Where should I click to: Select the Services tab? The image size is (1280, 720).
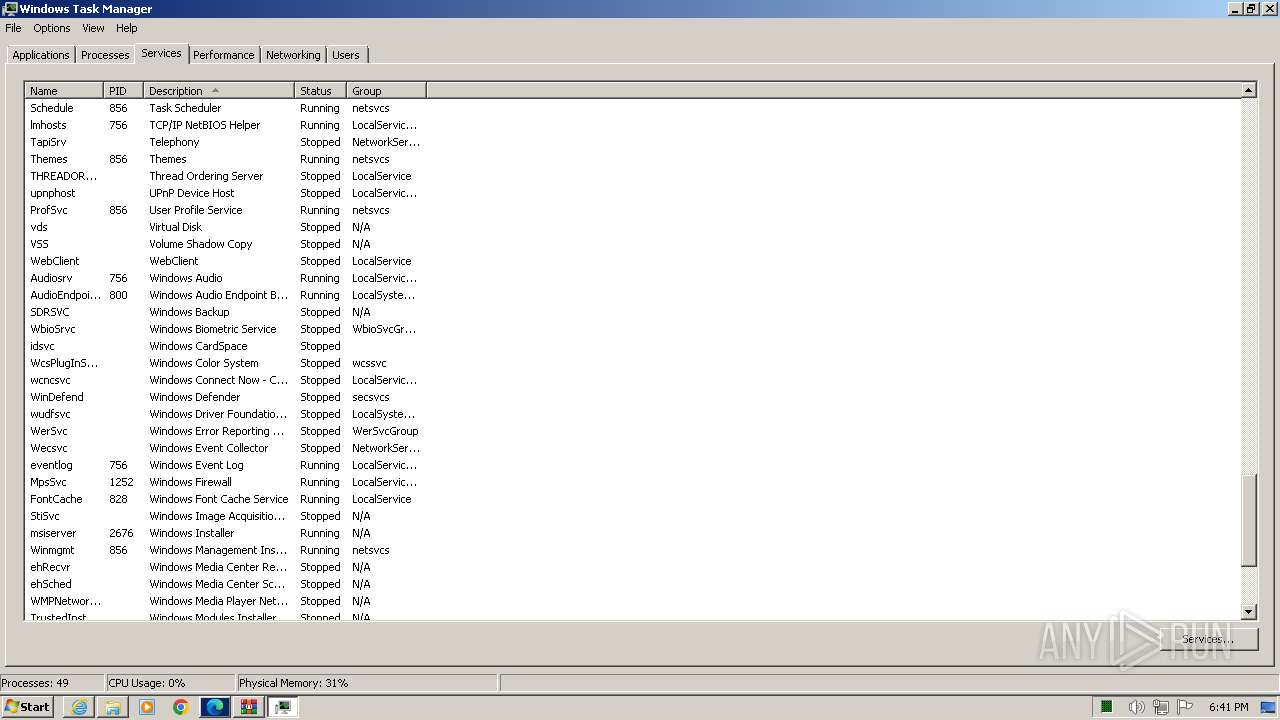click(161, 53)
